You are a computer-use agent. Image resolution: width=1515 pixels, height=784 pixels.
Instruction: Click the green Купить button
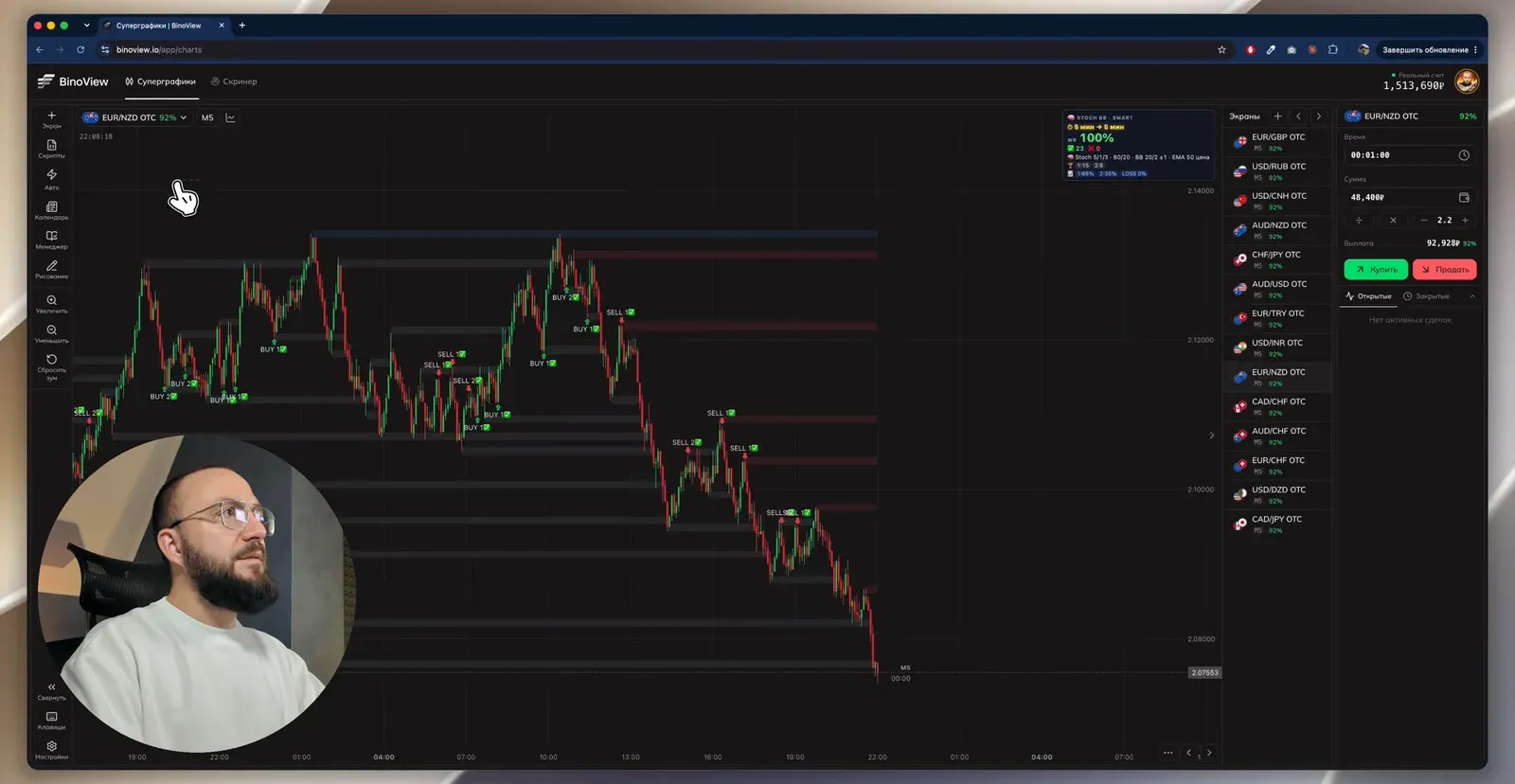[1376, 270]
